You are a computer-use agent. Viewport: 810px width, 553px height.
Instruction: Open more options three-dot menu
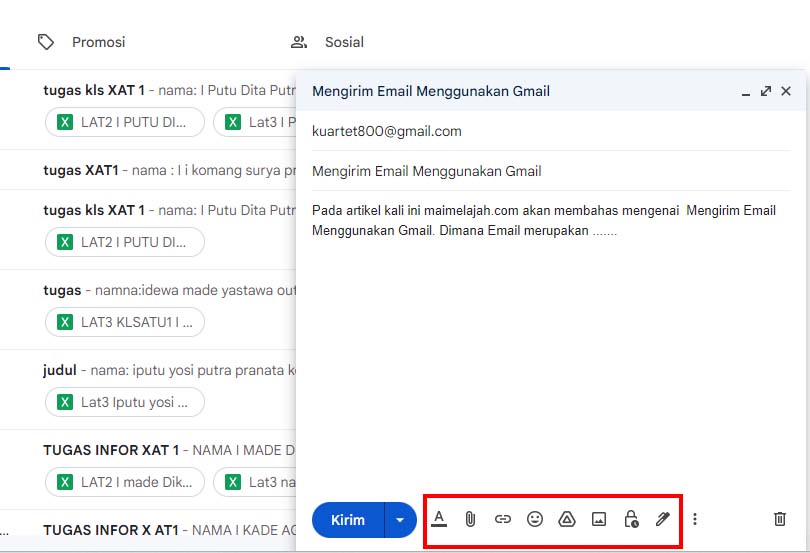tap(695, 519)
